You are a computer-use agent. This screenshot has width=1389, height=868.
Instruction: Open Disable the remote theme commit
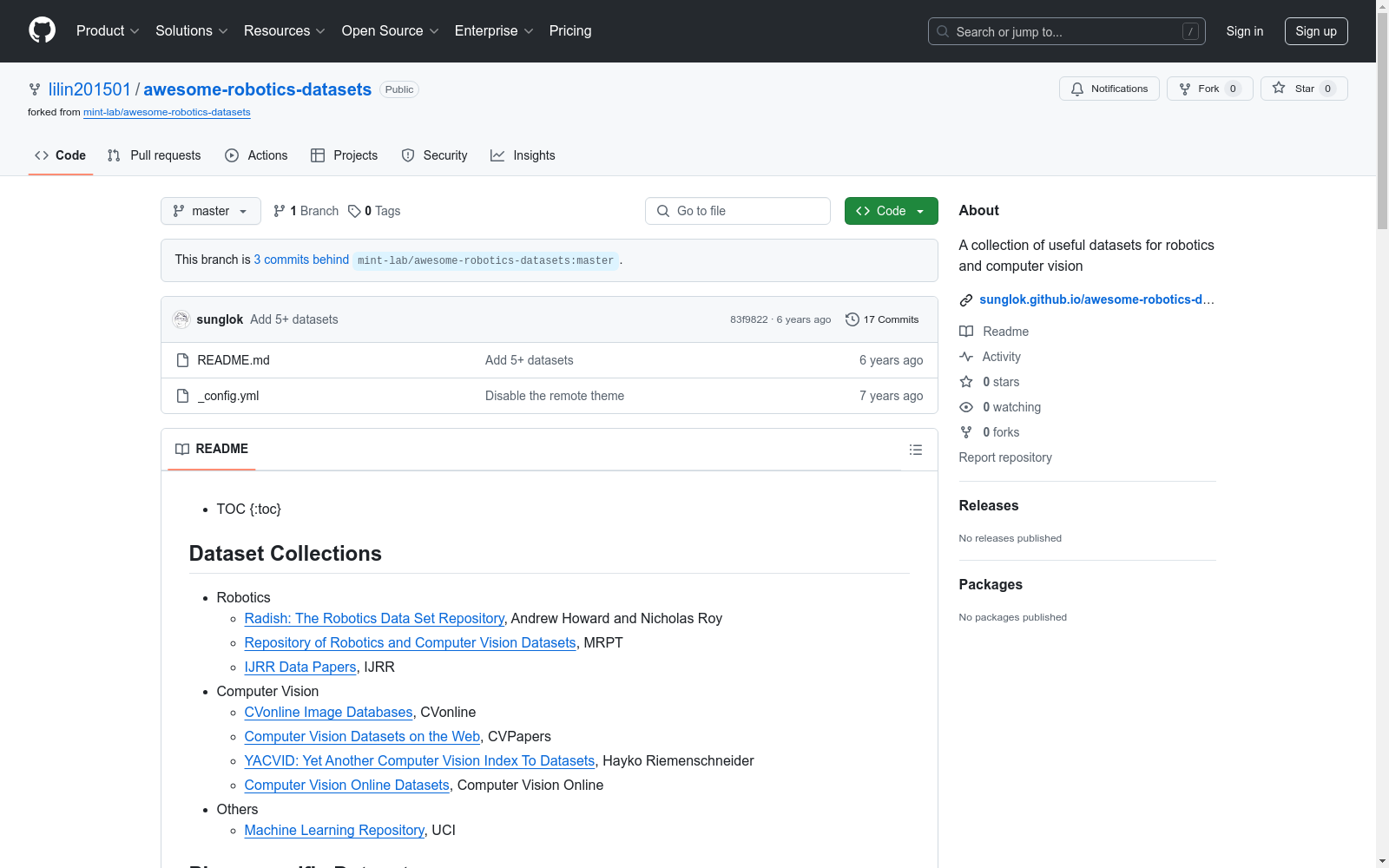(555, 396)
